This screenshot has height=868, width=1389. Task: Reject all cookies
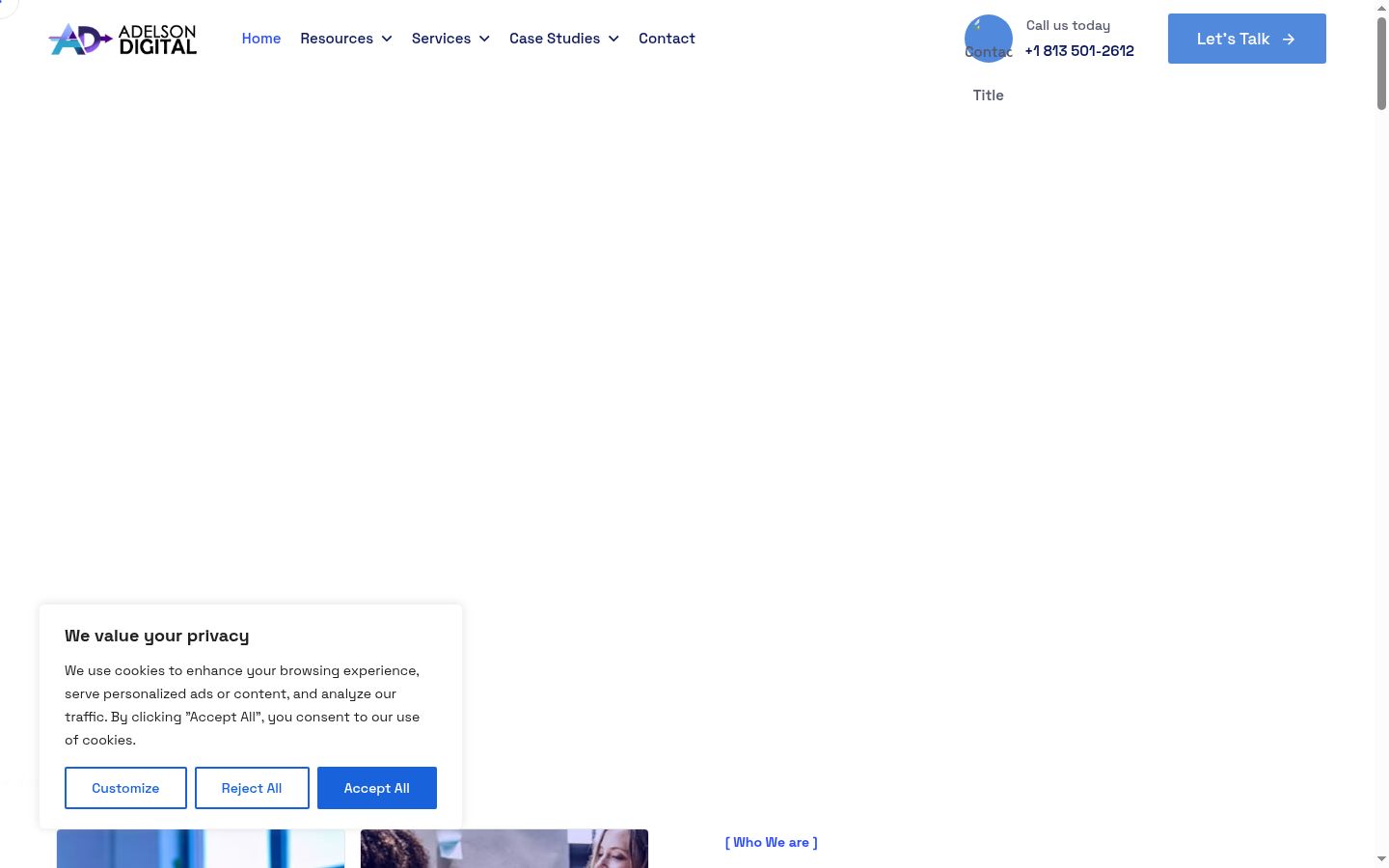coord(252,788)
